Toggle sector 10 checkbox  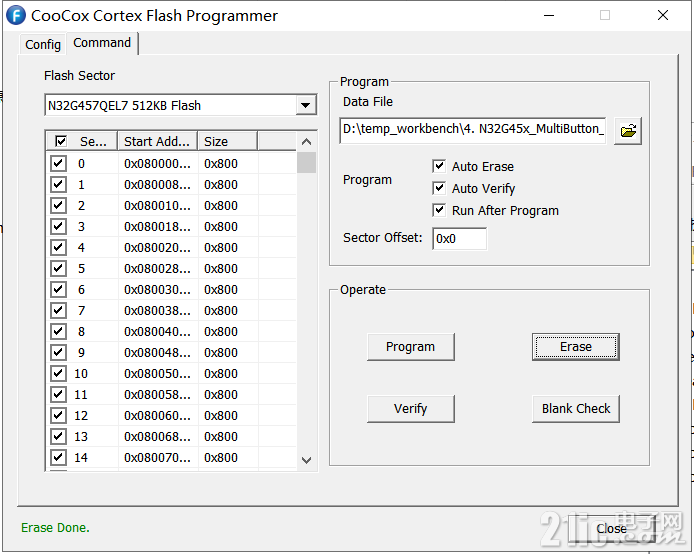pyautogui.click(x=58, y=373)
